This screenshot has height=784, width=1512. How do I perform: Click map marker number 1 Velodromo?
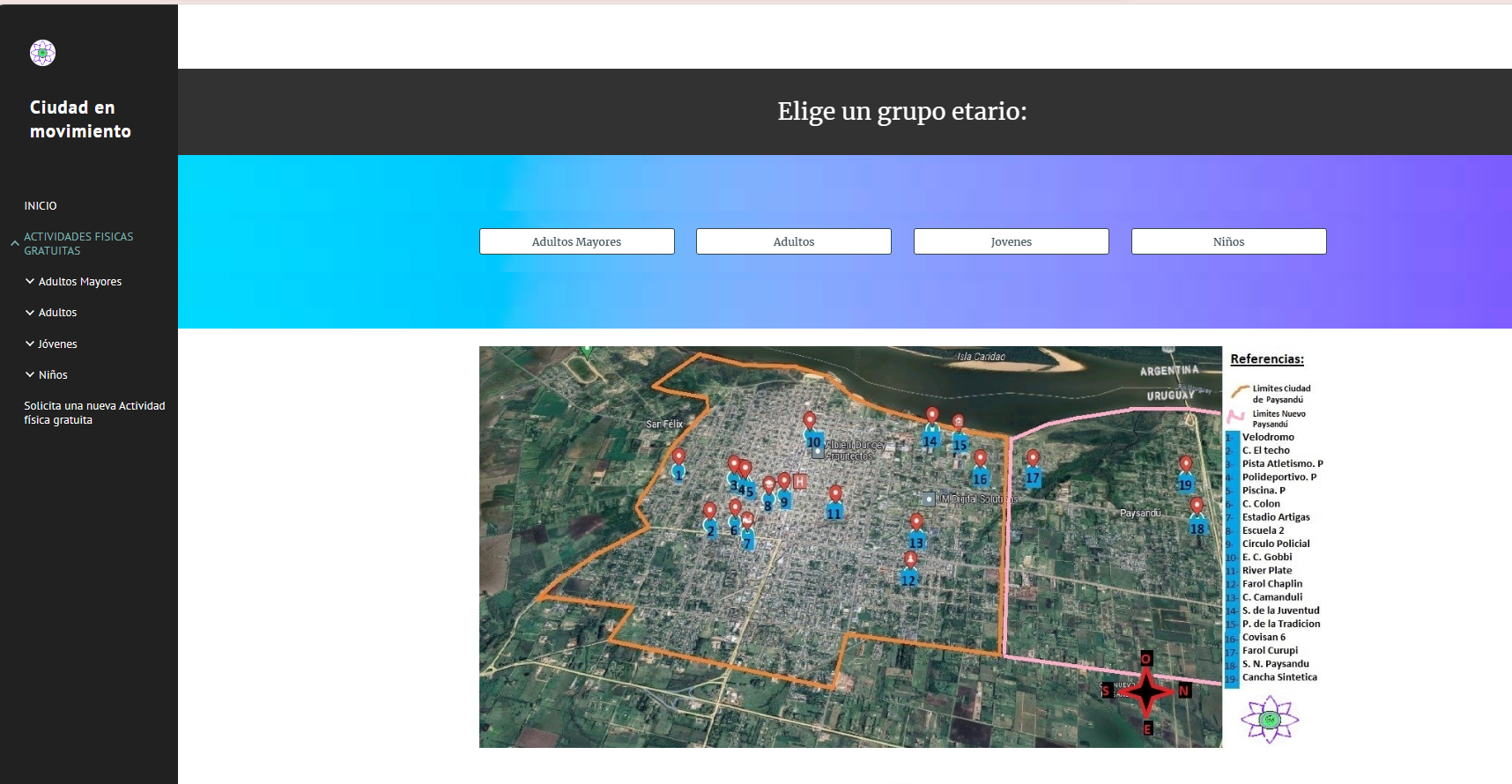tap(678, 457)
